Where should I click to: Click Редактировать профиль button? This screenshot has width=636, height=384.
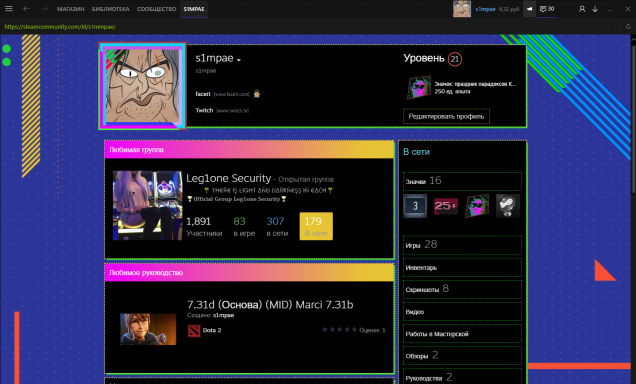pos(446,116)
